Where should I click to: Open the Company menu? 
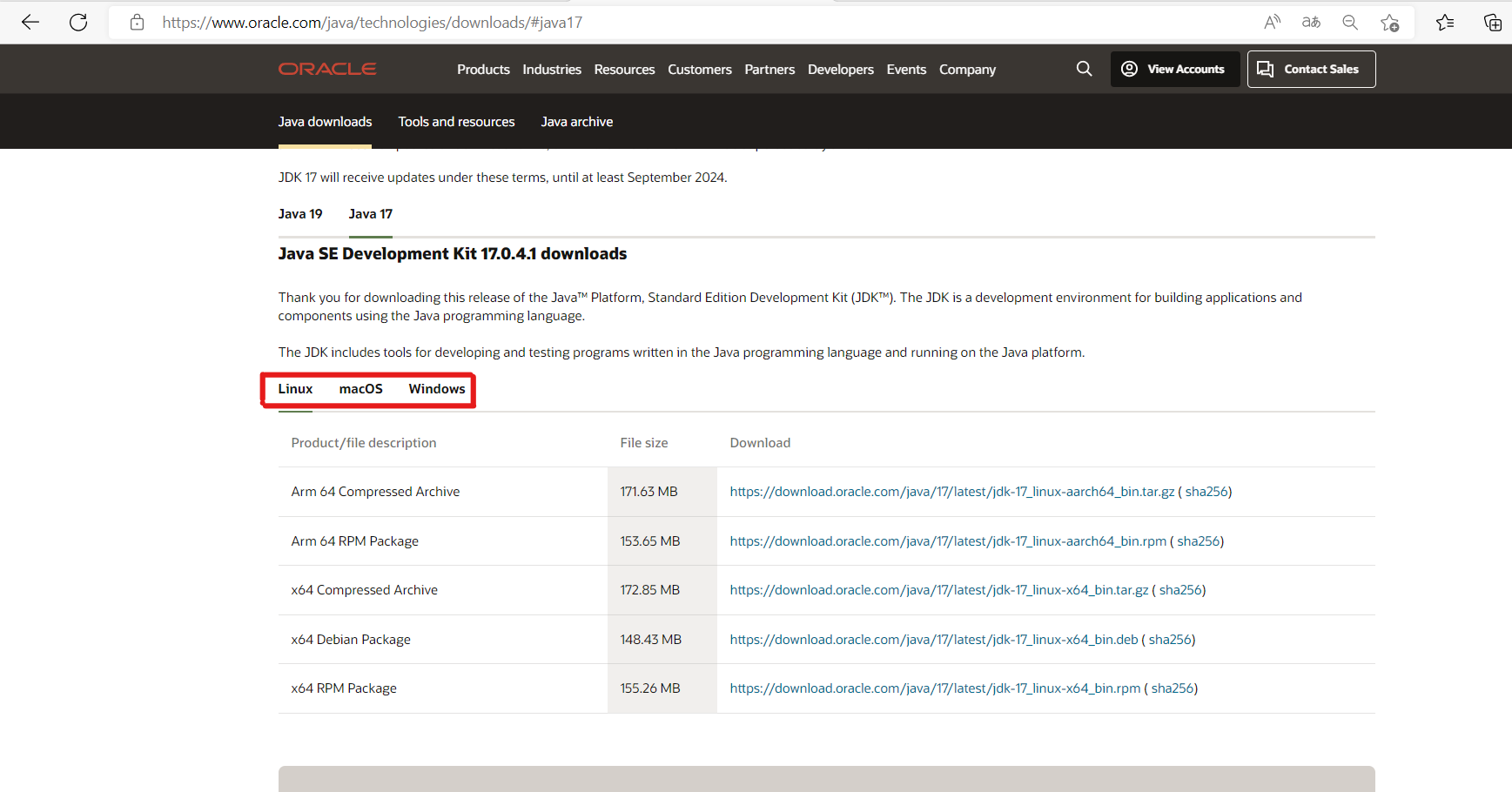[x=967, y=70]
